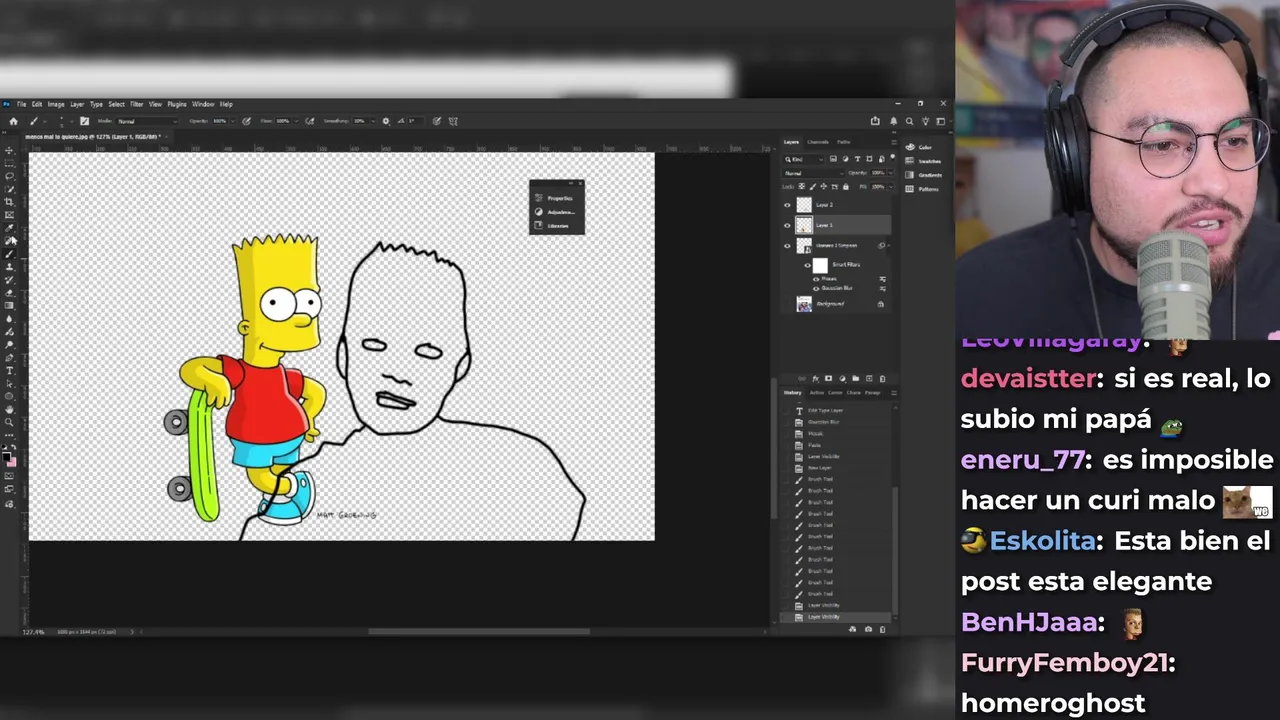Open the brush Mode Normal dropdown
This screenshot has height=720, width=1280.
coord(147,121)
